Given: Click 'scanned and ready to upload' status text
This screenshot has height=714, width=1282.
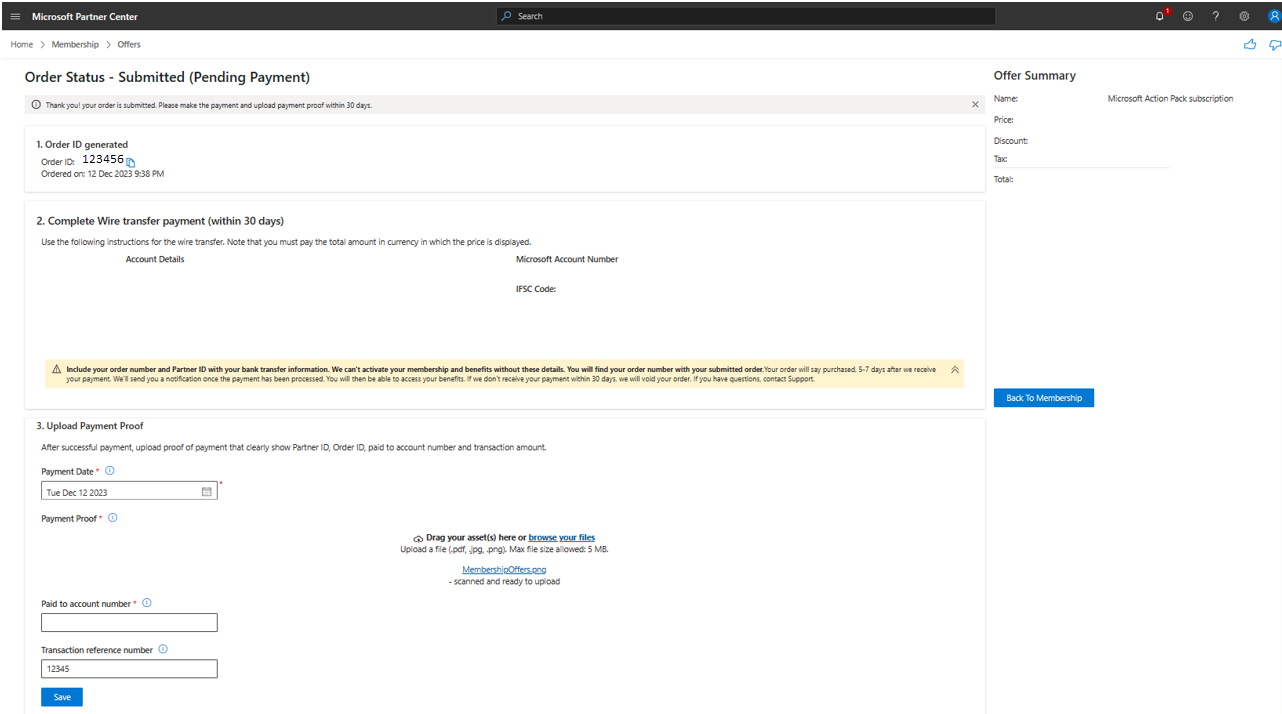Looking at the screenshot, I should coord(504,581).
